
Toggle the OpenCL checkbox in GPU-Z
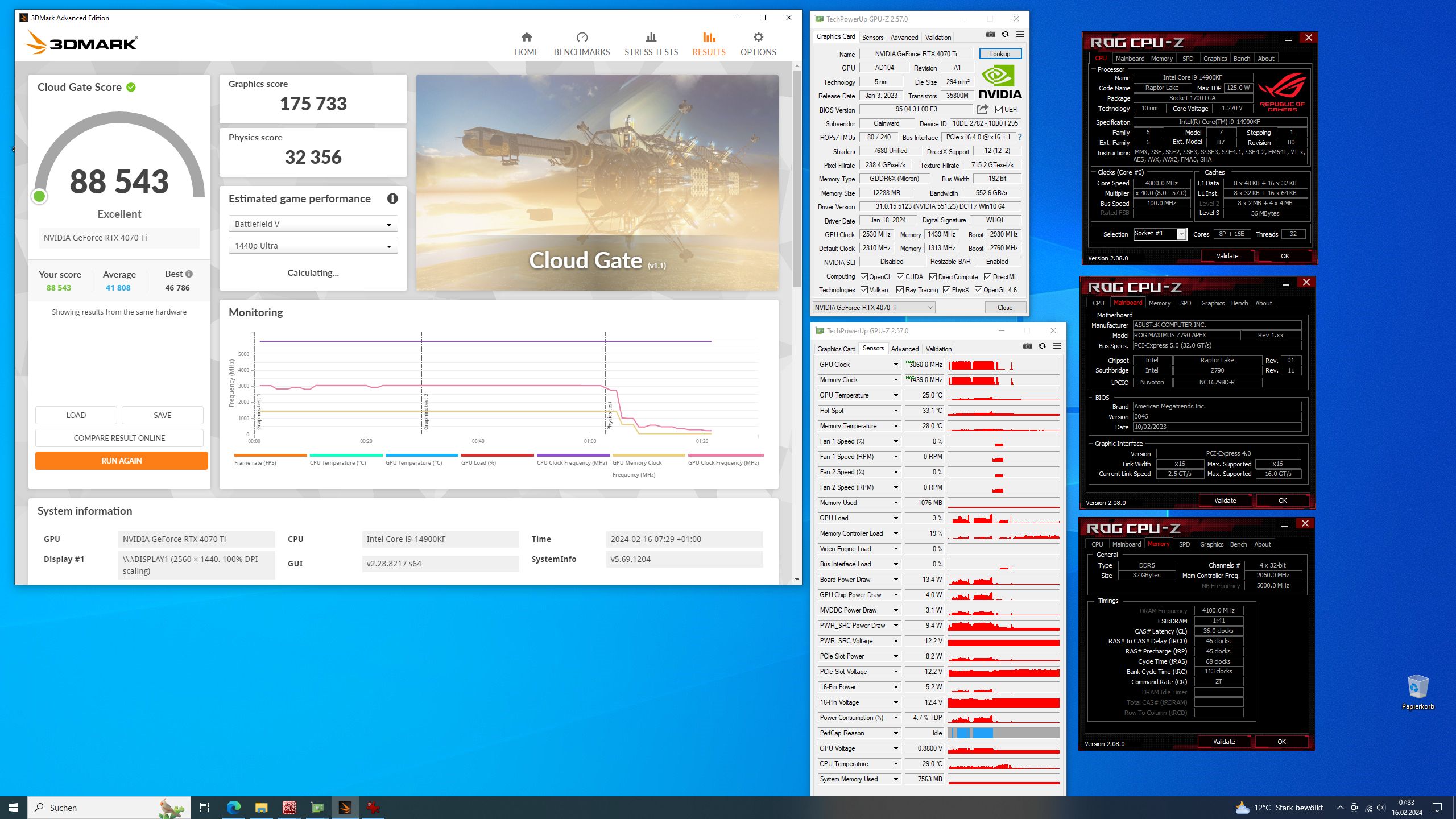(x=864, y=277)
